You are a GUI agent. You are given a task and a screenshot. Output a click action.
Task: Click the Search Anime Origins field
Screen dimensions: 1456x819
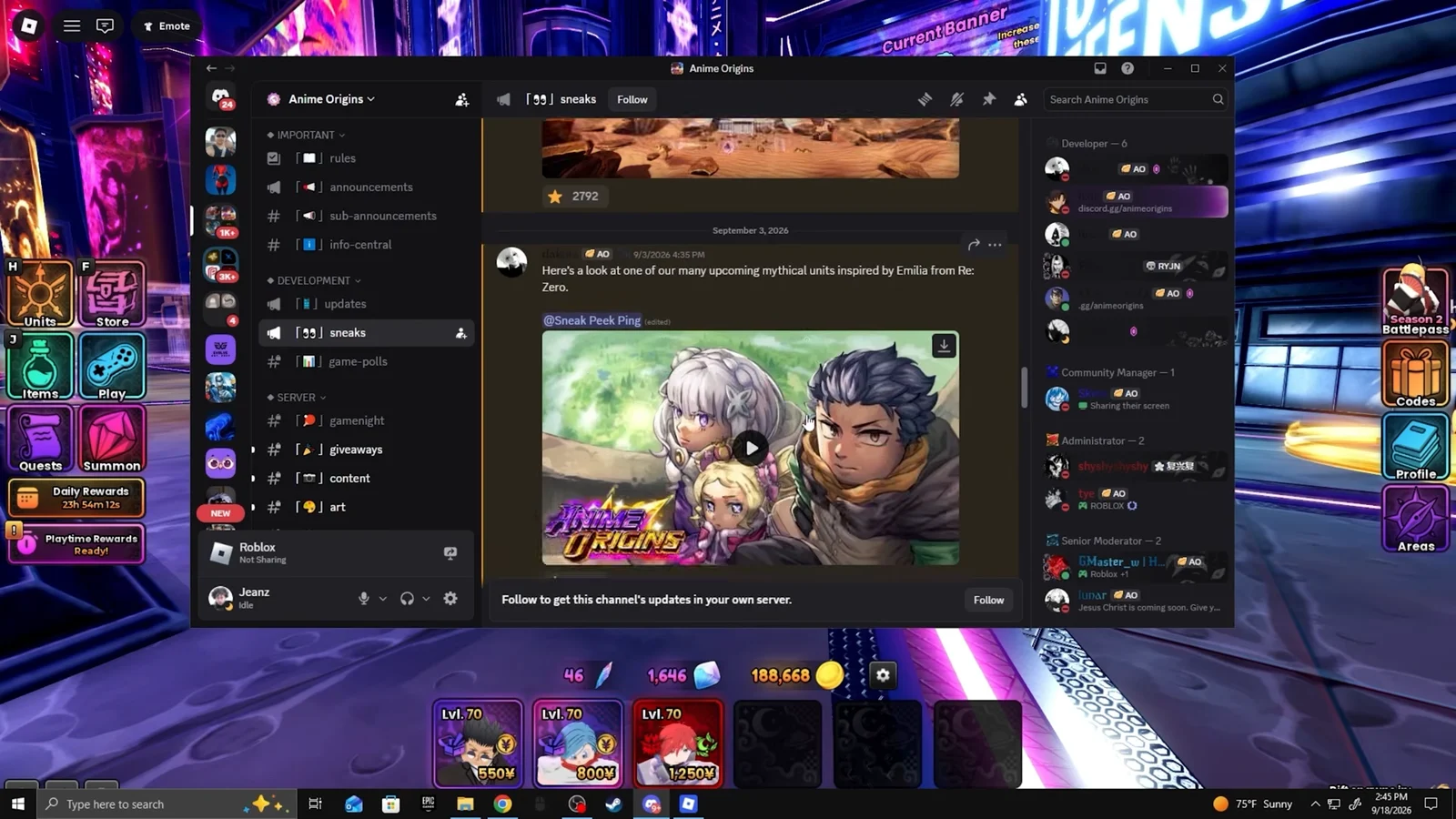coord(1136,99)
